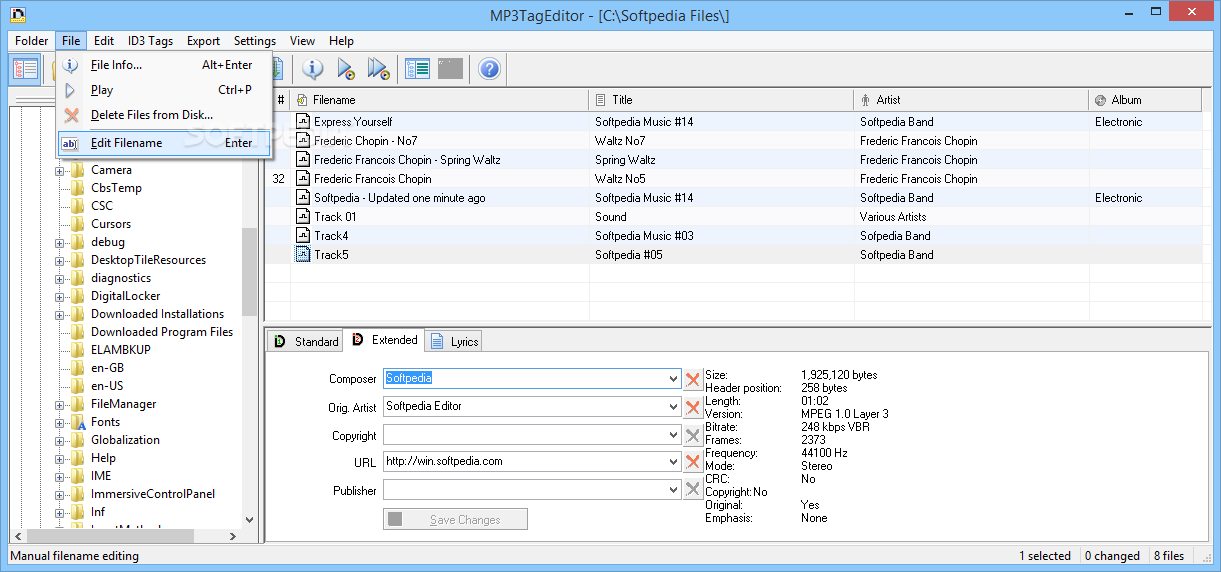Open the URL dropdown arrow
Screen dimensions: 1221x572
pyautogui.click(x=673, y=462)
